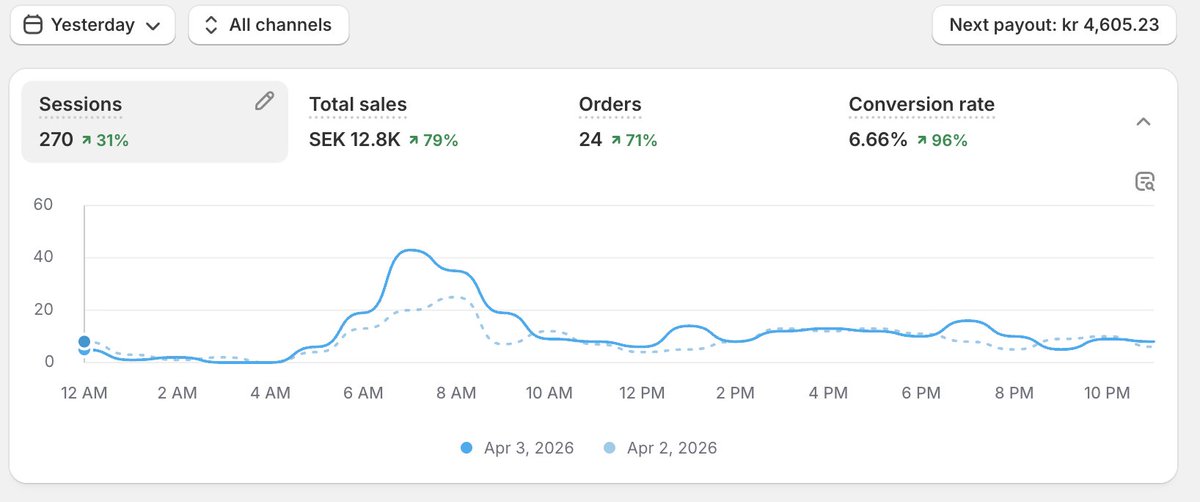Click the 4 PM axis label

[x=828, y=394]
